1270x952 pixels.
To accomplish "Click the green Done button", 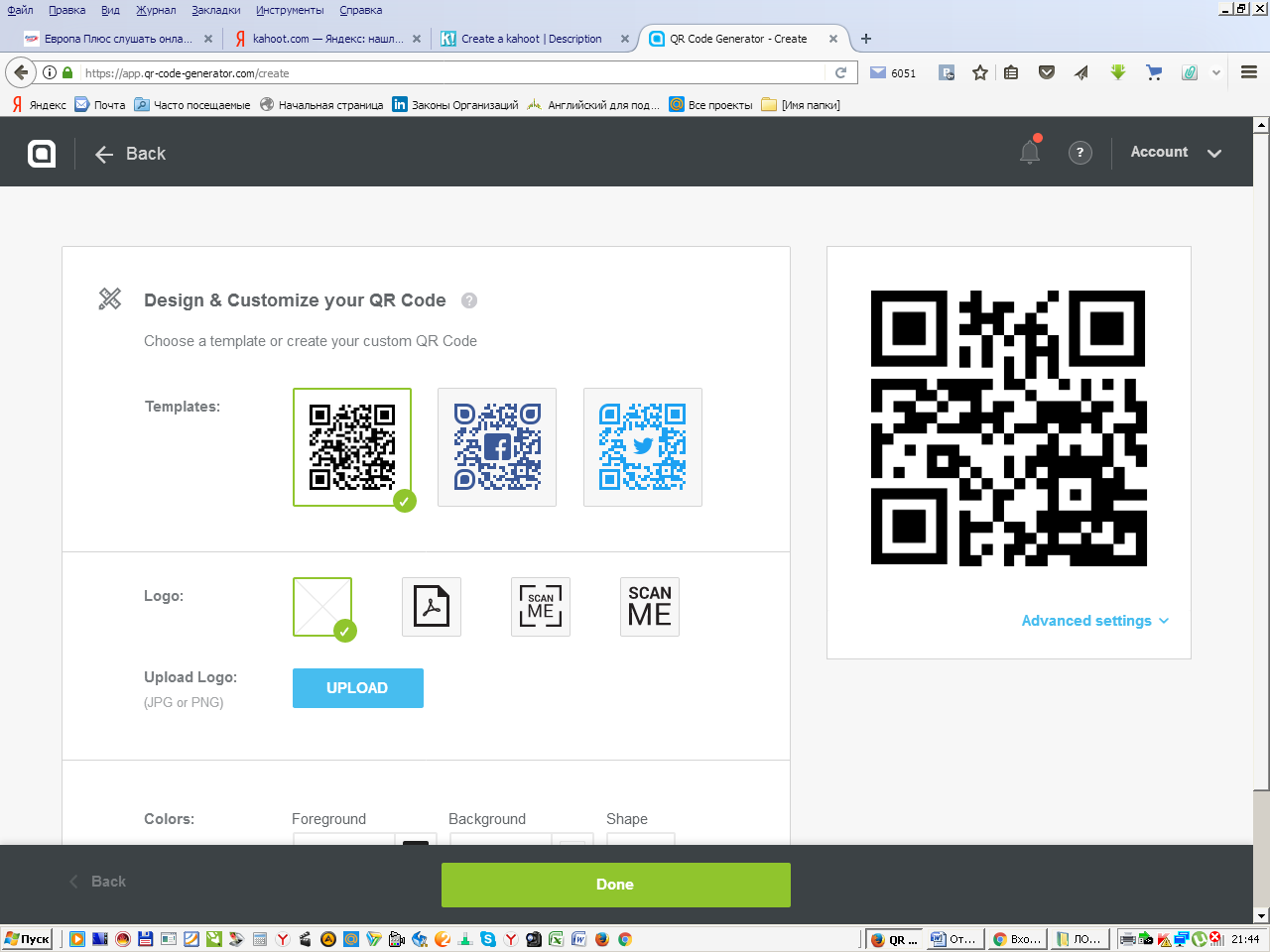I will point(616,885).
